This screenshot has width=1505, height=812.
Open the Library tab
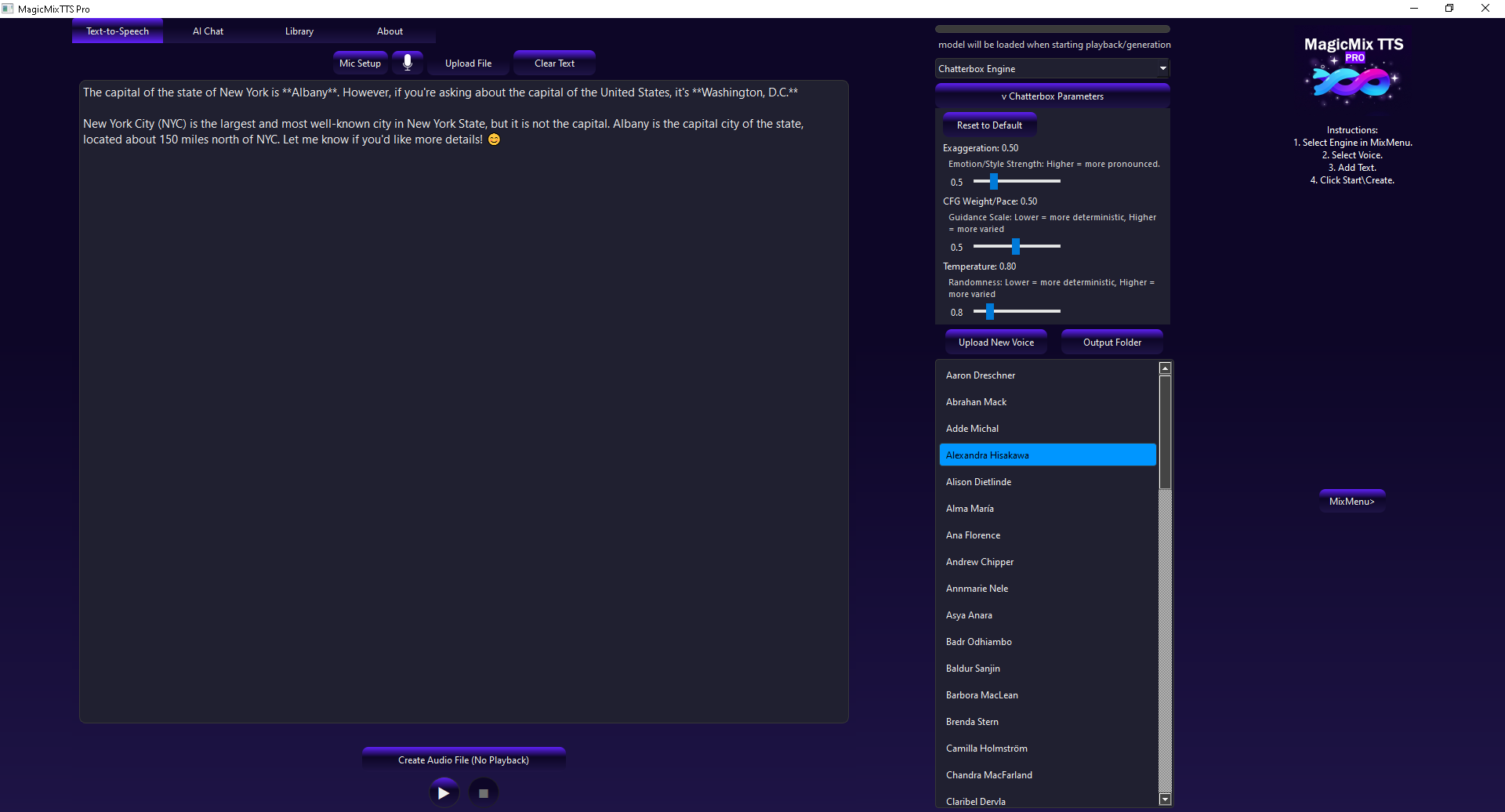point(299,31)
